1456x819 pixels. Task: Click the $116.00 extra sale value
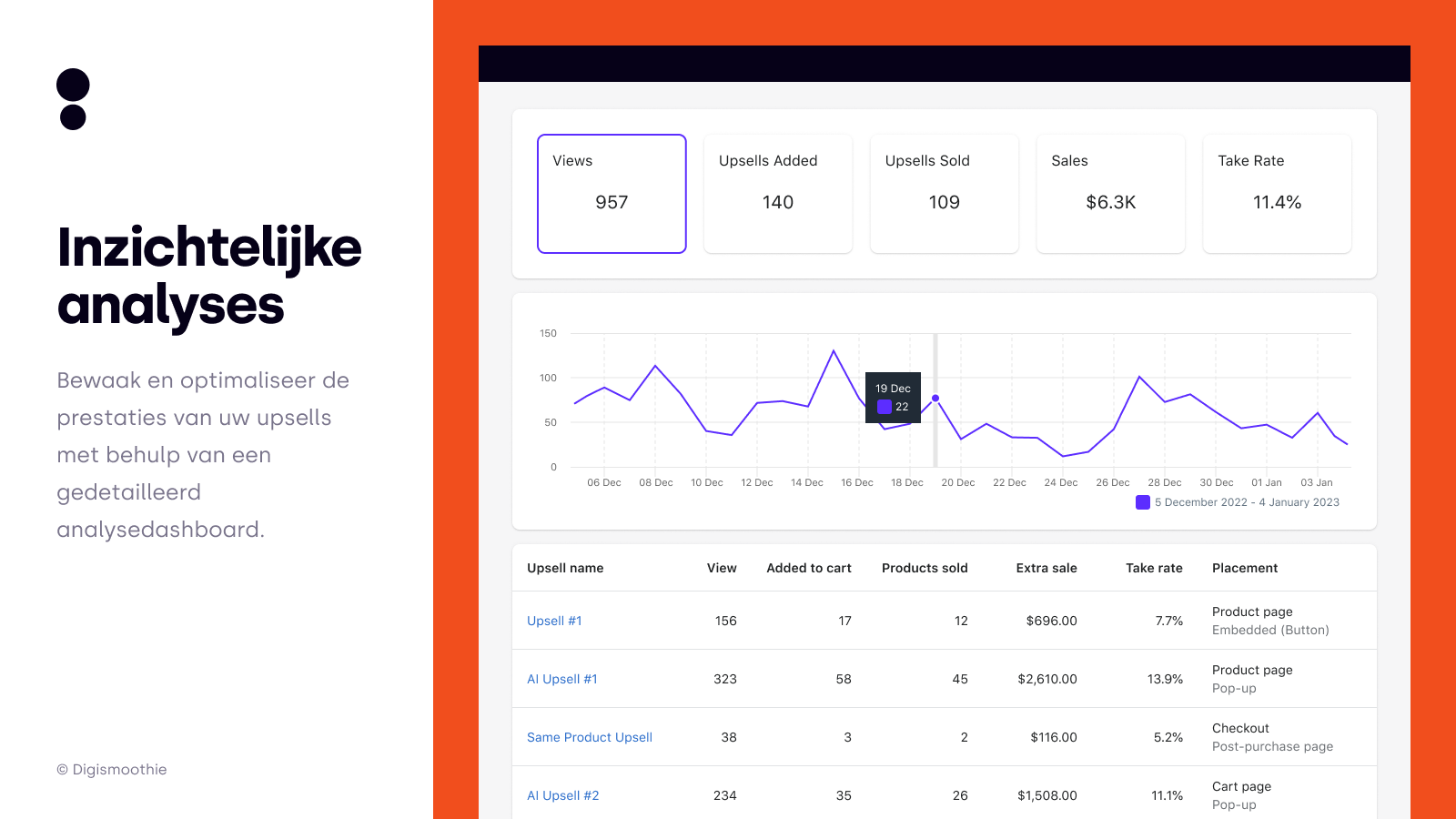pos(1054,737)
